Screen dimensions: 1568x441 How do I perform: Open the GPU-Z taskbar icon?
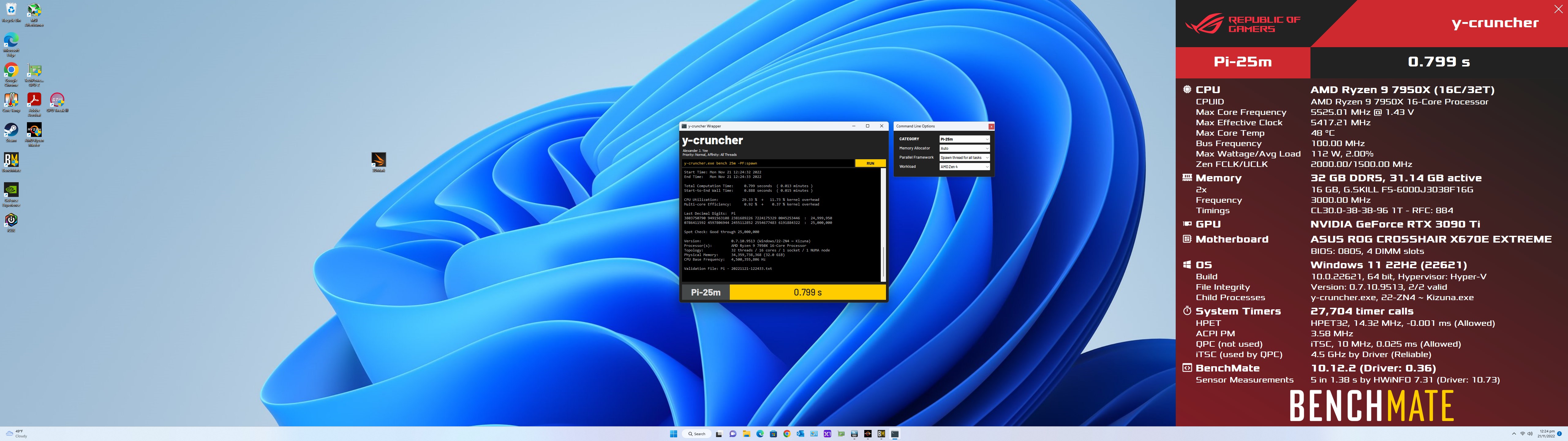click(x=841, y=434)
